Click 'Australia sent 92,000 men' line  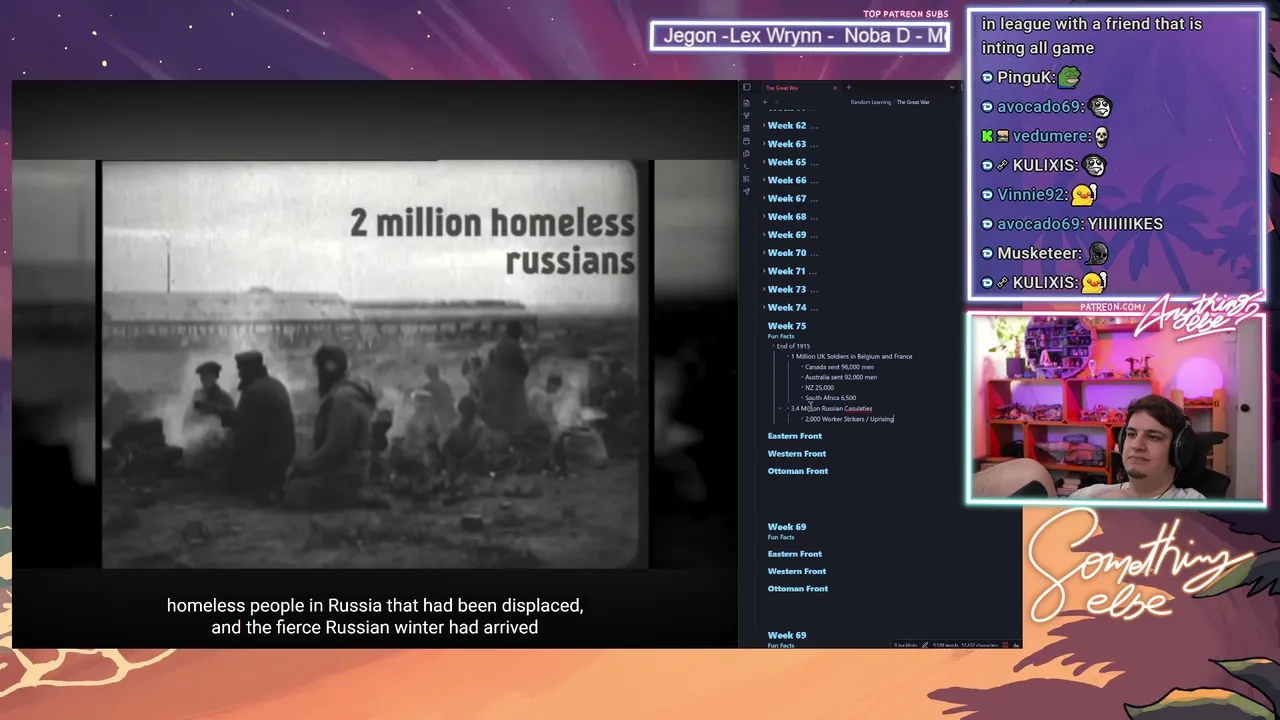[841, 377]
